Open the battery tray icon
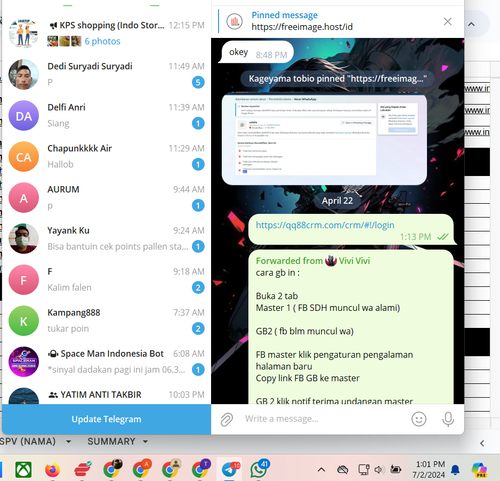500x481 pixels. pos(396,469)
